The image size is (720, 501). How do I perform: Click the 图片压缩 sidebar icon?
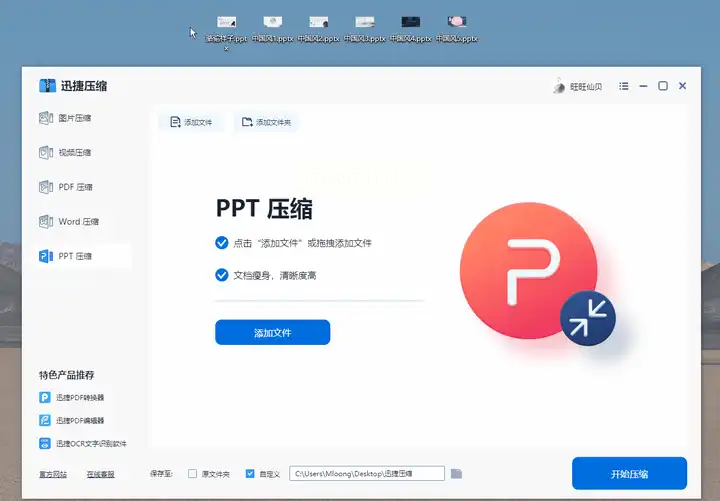point(46,118)
